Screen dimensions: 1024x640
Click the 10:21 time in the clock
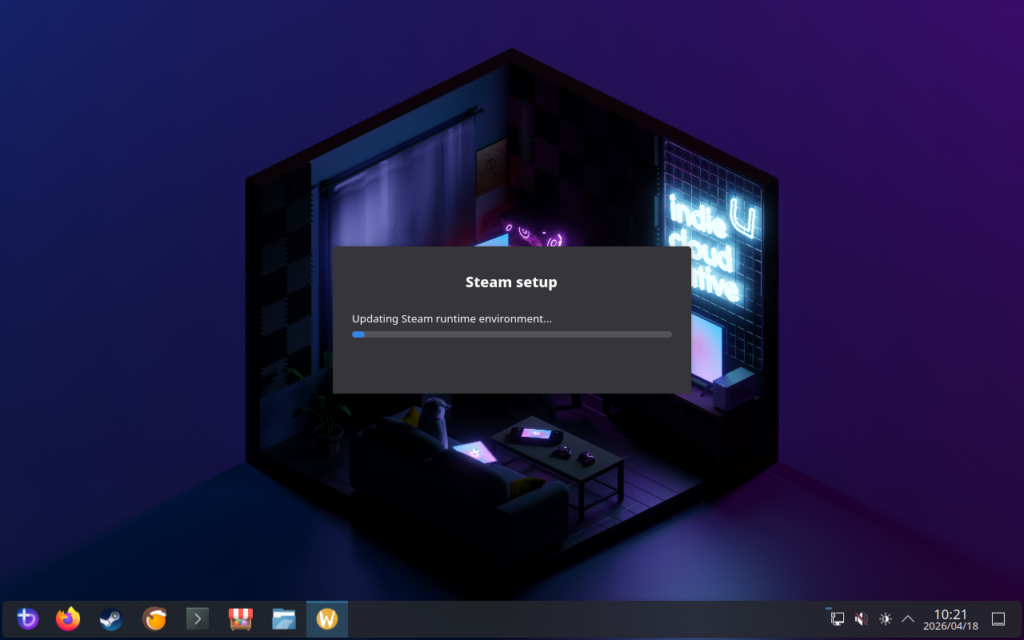950,613
